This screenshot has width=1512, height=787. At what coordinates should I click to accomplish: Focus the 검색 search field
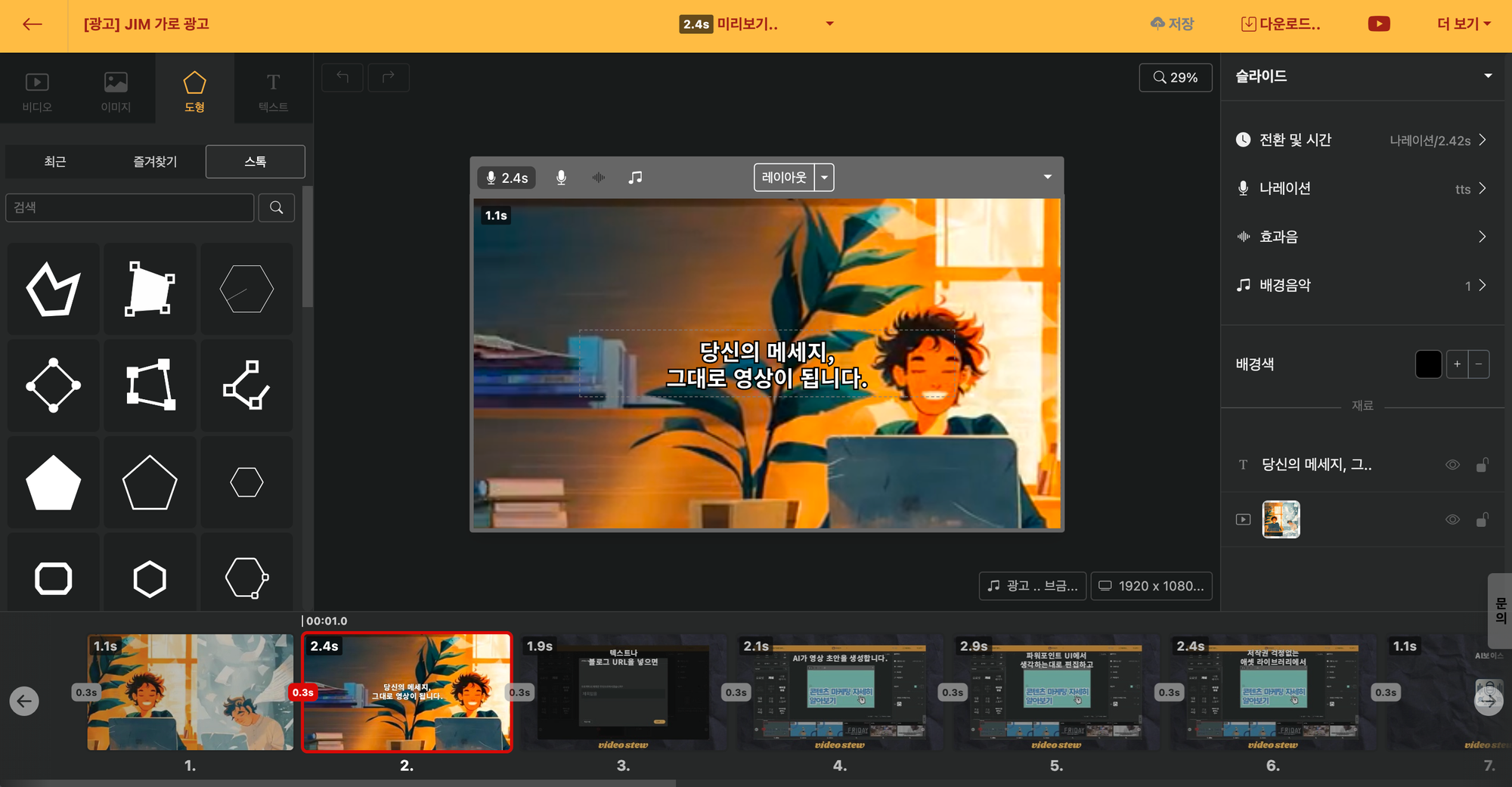click(x=129, y=207)
